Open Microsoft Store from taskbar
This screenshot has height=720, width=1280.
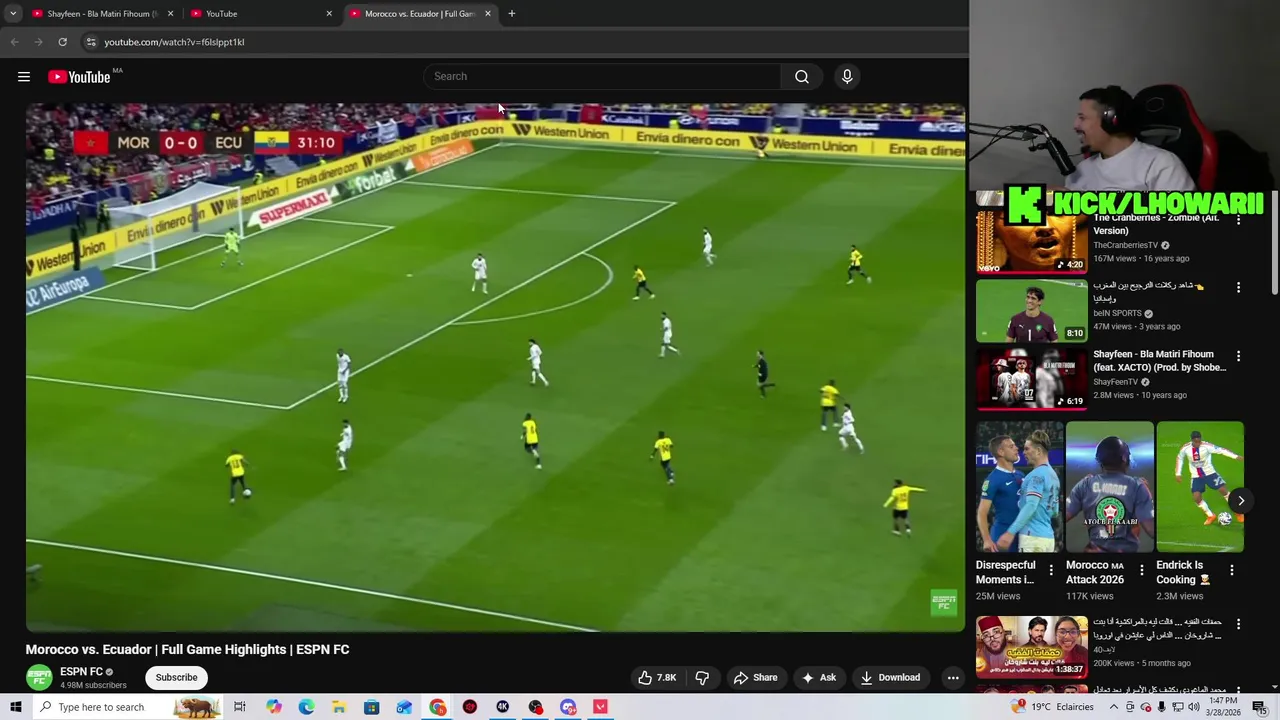click(x=371, y=707)
